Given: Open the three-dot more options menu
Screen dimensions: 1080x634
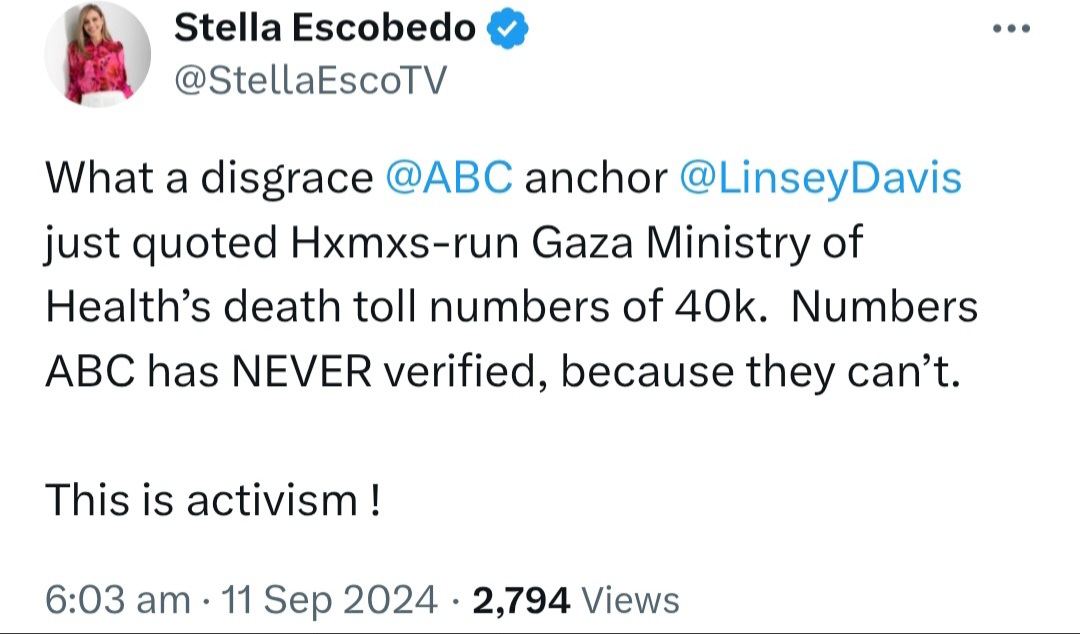Looking at the screenshot, I should (1011, 28).
